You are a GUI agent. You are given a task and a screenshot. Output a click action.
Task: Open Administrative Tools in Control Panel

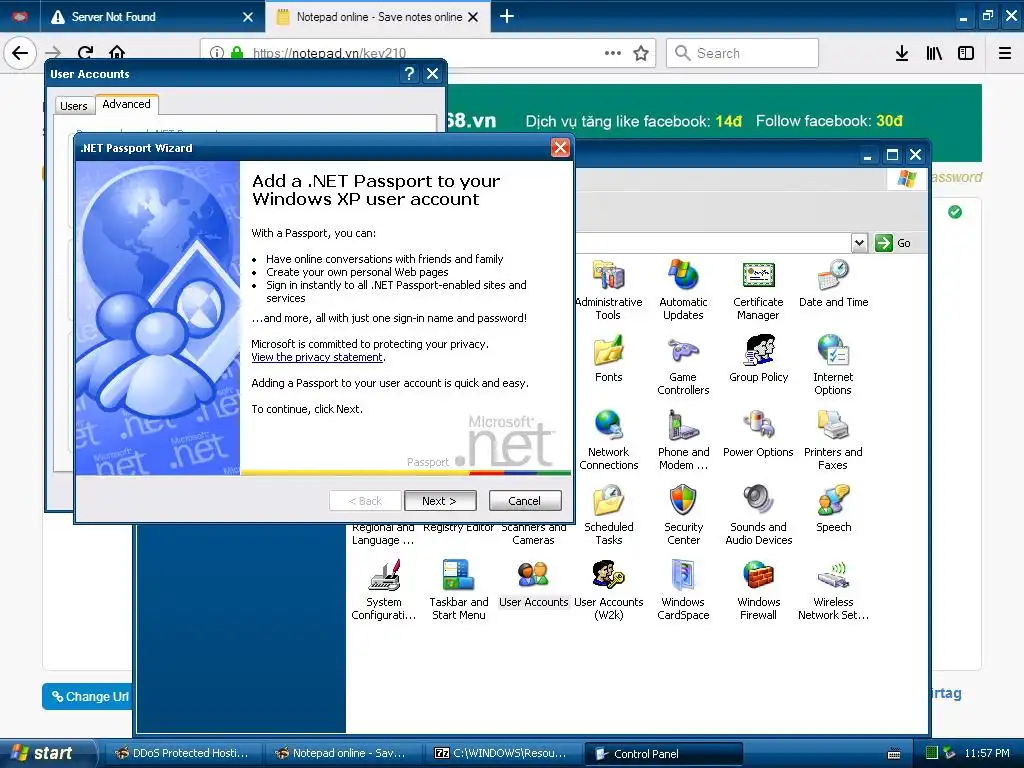click(x=608, y=289)
